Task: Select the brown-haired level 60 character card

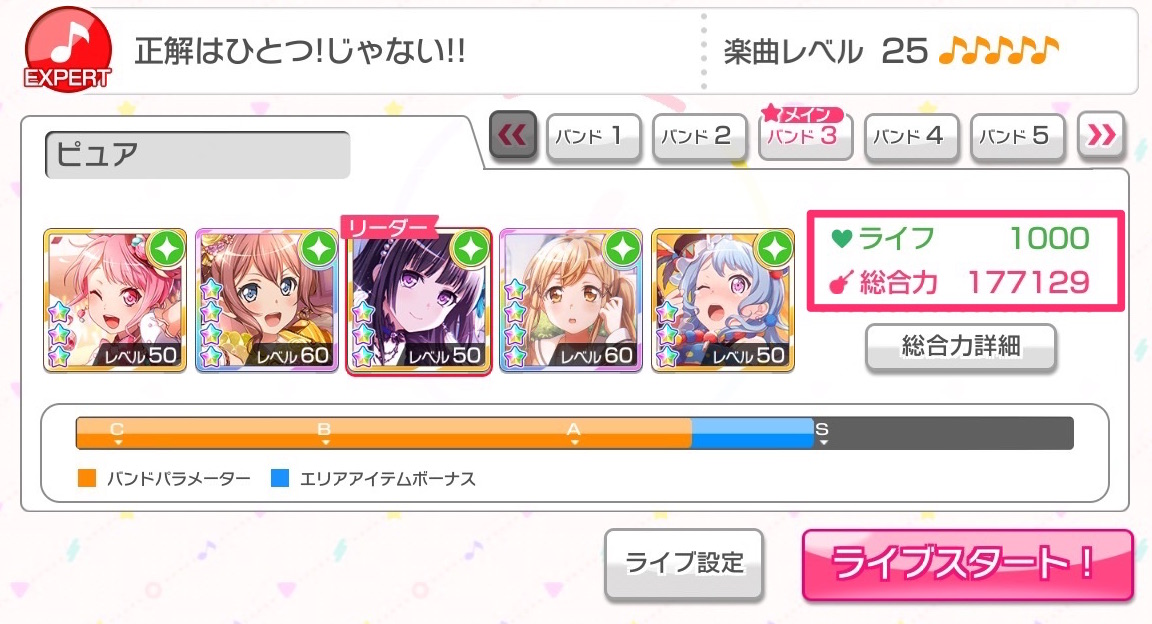Action: coord(267,300)
